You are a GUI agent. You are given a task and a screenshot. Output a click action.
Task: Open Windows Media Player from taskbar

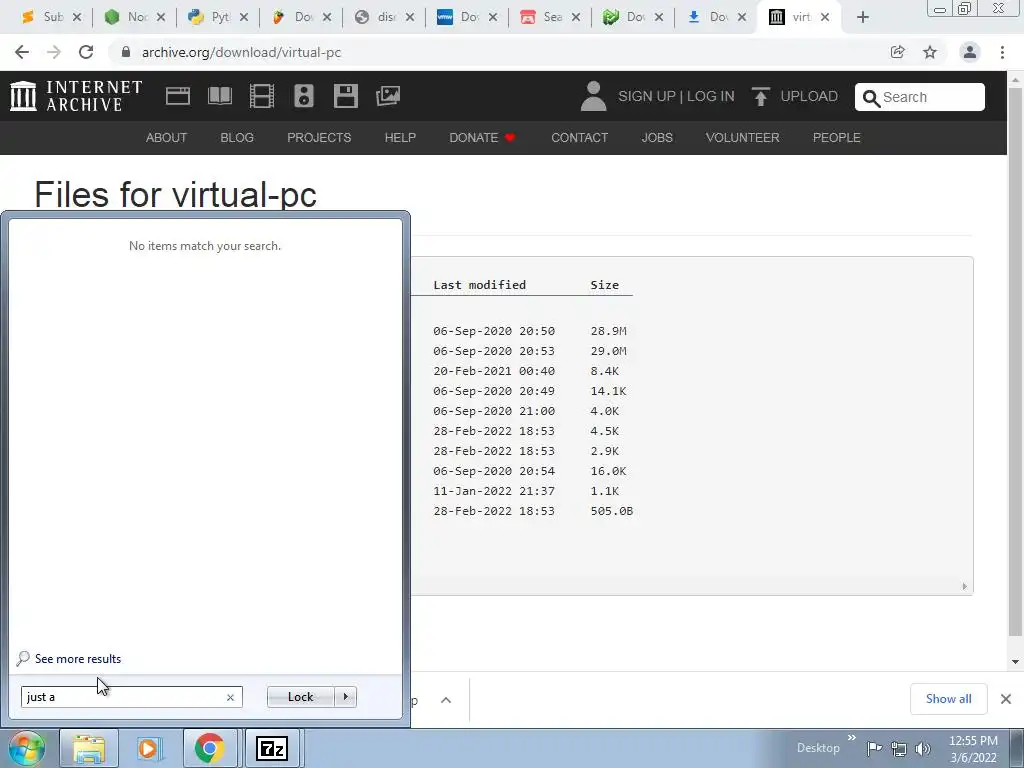click(148, 748)
